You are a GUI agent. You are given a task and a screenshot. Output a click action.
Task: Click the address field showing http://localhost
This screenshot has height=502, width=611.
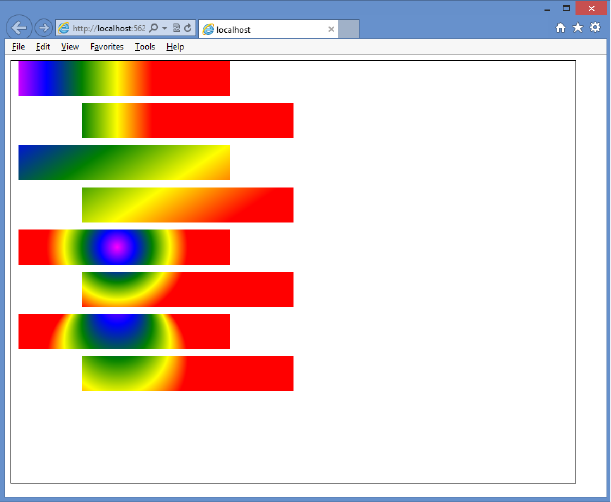pos(109,28)
